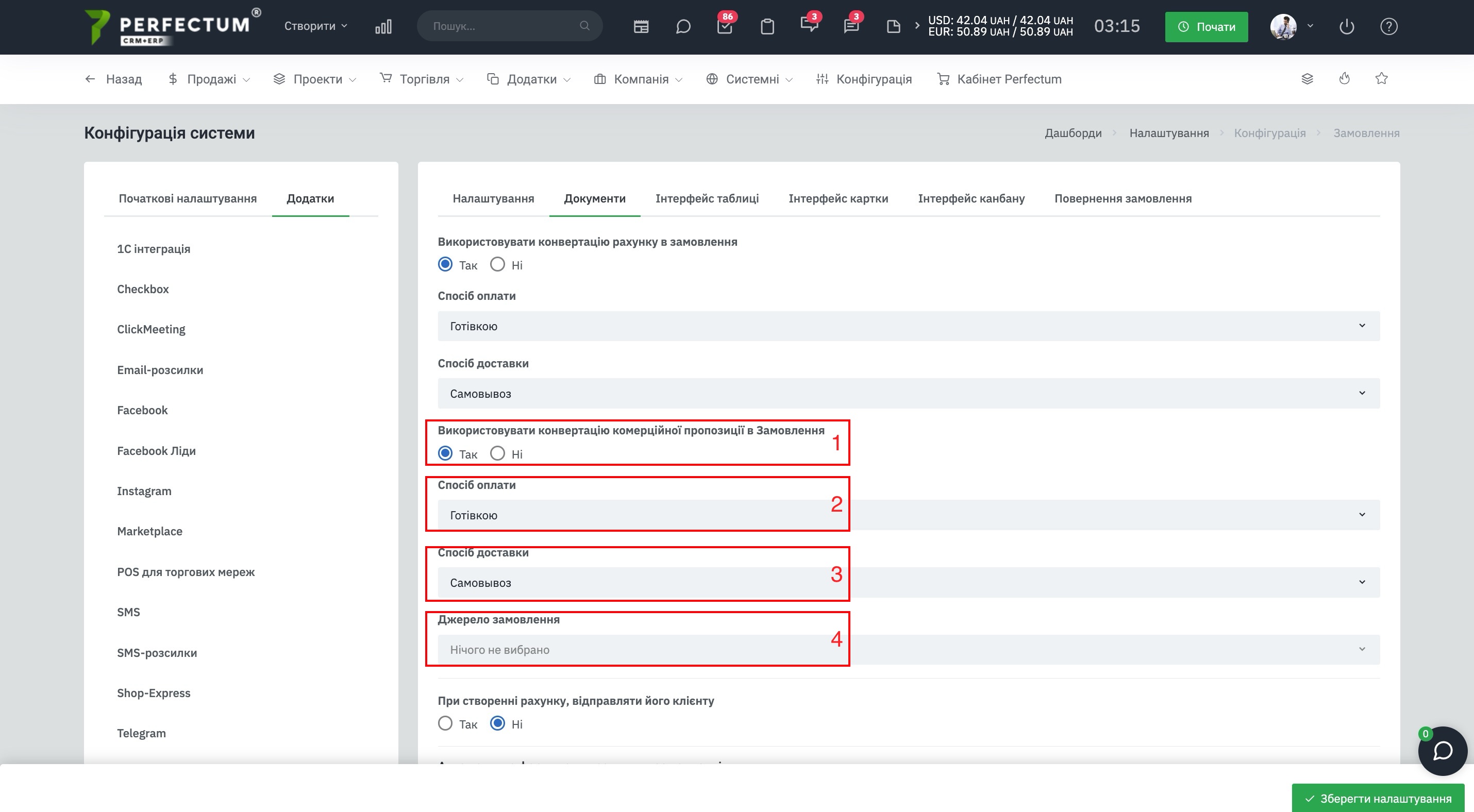Open Checkbox addon settings
The height and width of the screenshot is (812, 1474).
(143, 289)
